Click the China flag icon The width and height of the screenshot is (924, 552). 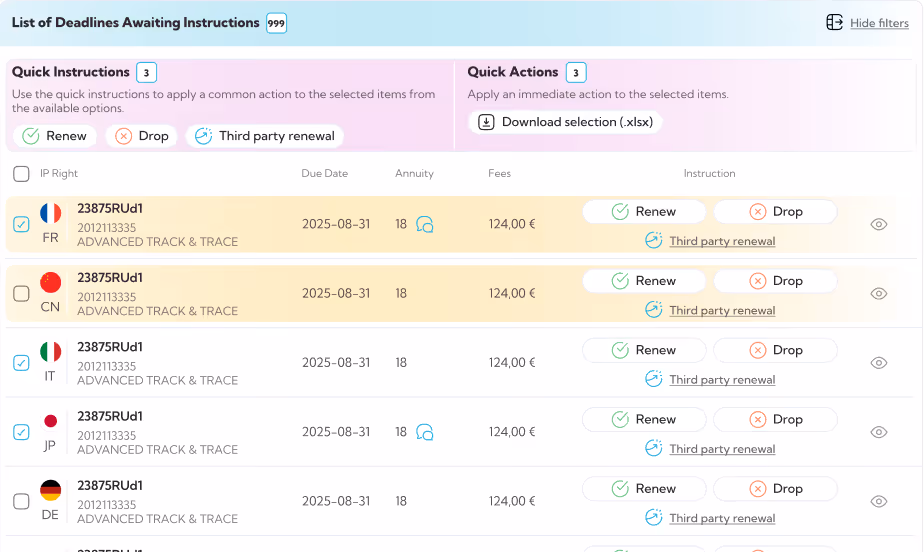point(51,282)
